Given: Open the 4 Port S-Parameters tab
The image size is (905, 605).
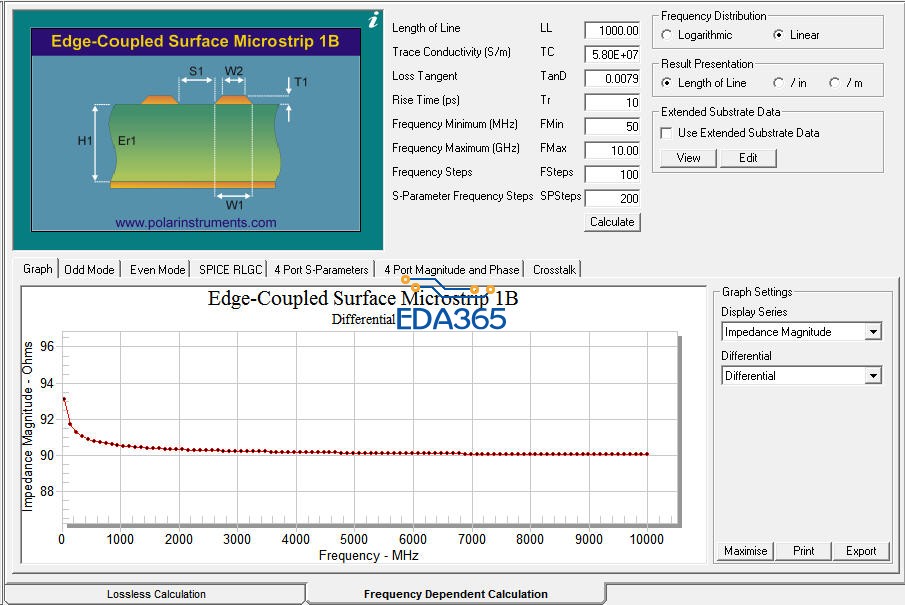Looking at the screenshot, I should (x=321, y=270).
